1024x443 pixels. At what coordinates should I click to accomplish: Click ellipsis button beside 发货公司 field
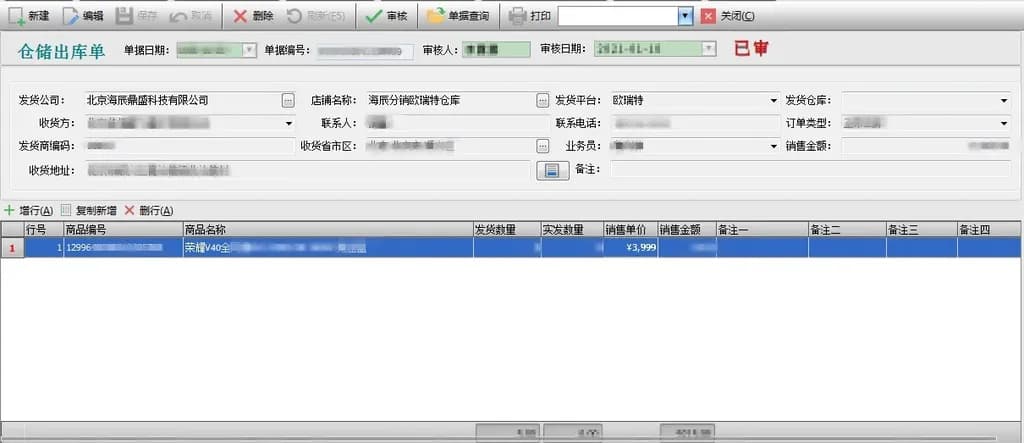pos(288,100)
